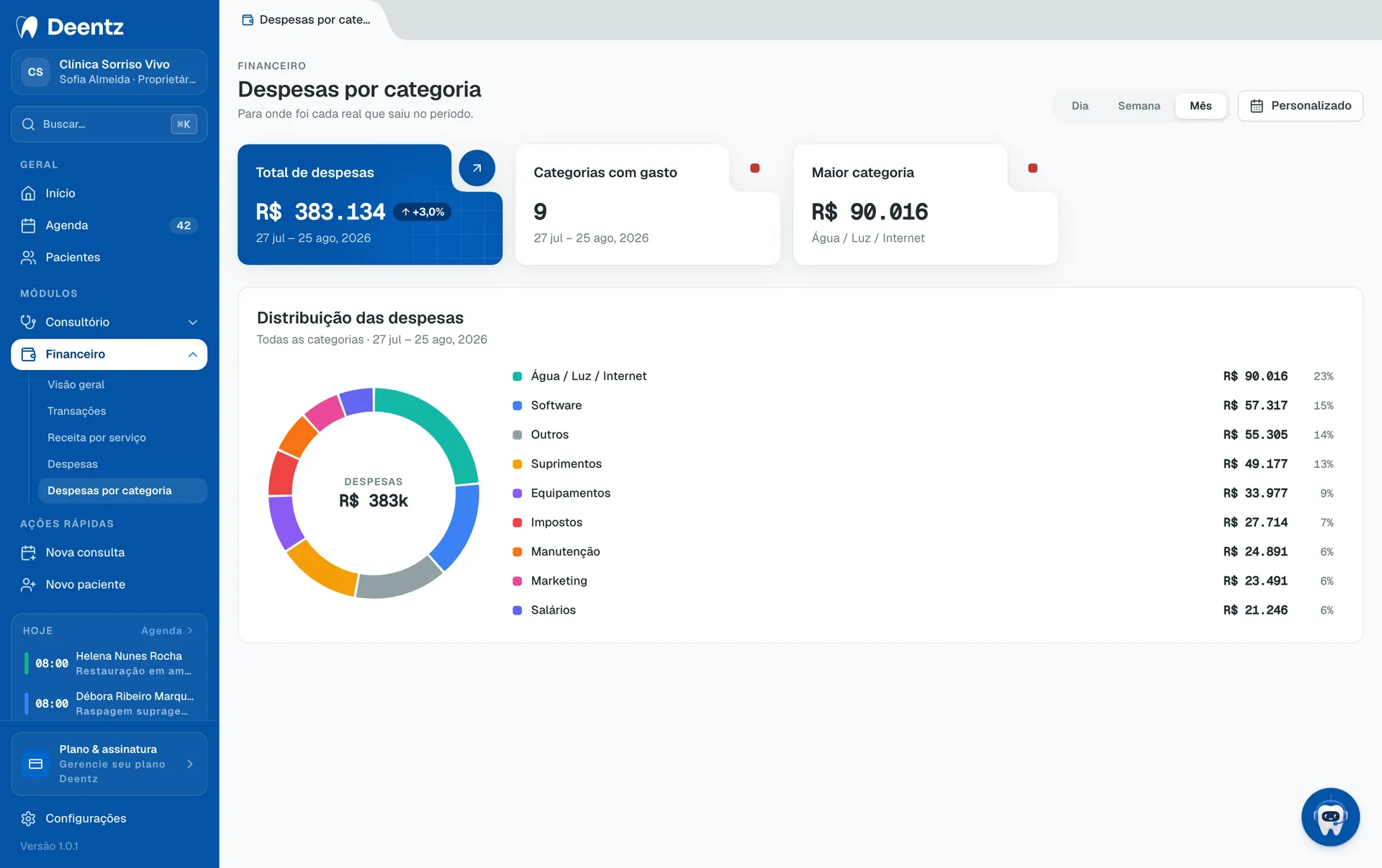Open Débora Ribeiro appointment entry
The width and height of the screenshot is (1382, 868).
[109, 703]
